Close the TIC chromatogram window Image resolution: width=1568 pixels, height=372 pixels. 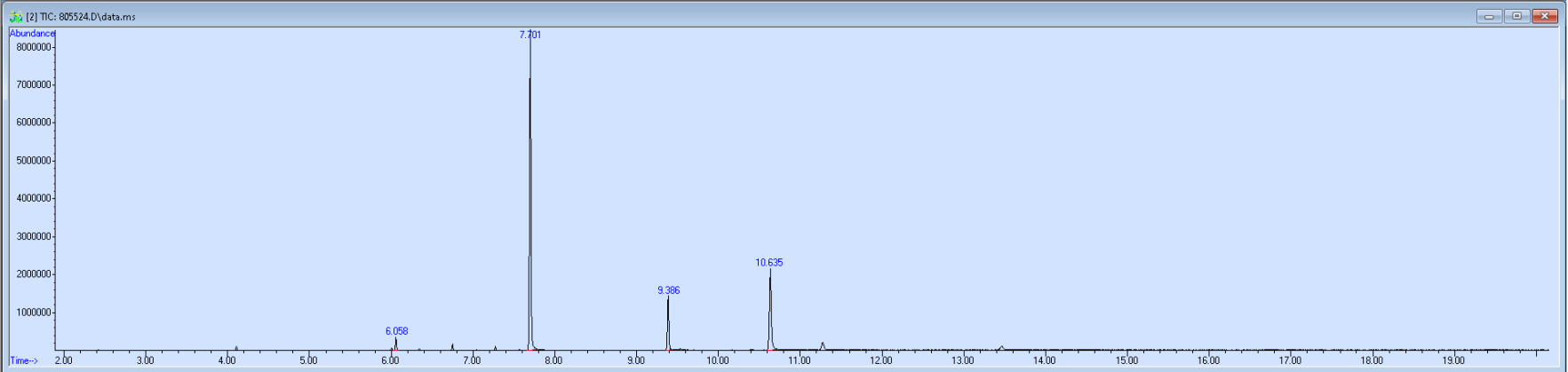coord(1545,16)
